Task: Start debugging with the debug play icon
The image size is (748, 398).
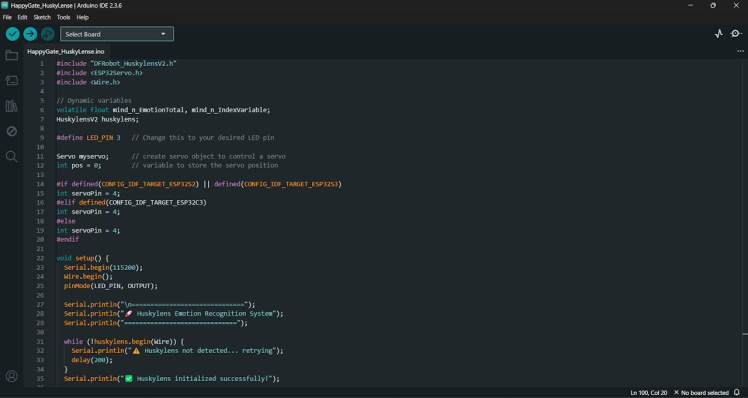Action: click(48, 34)
